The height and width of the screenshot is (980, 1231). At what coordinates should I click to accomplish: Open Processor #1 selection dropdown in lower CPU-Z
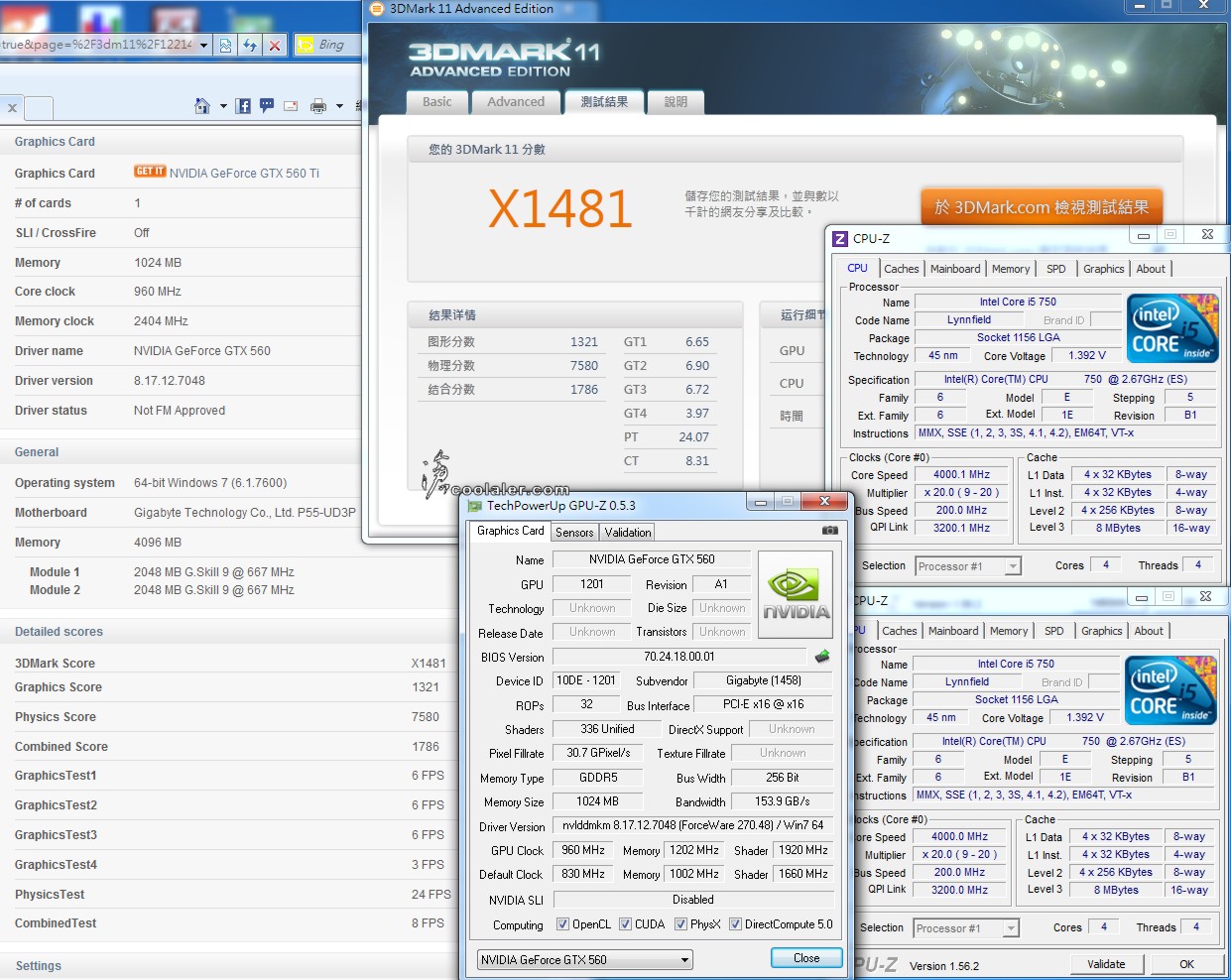(1011, 928)
